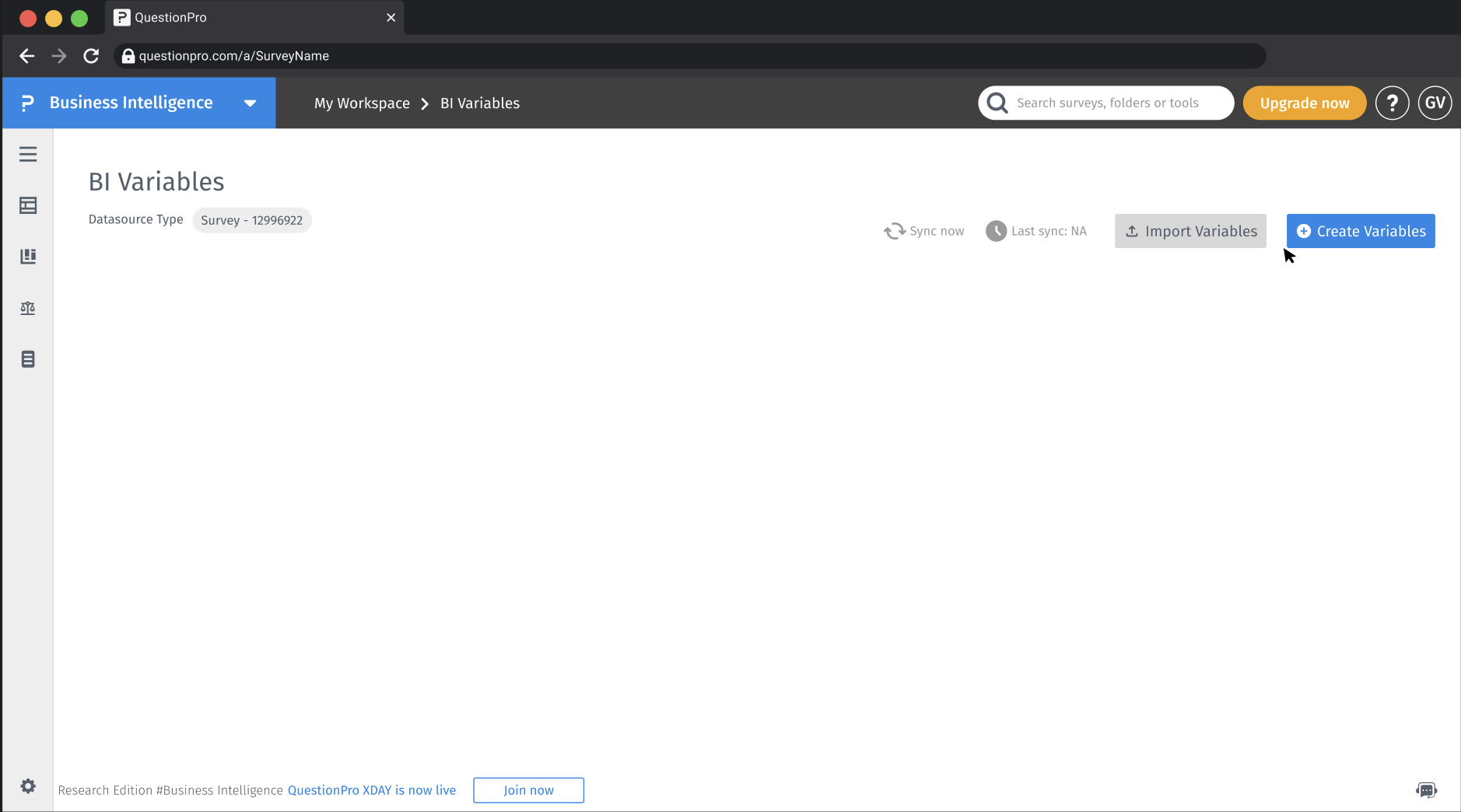
Task: Open the GV profile avatar menu
Action: [1435, 103]
